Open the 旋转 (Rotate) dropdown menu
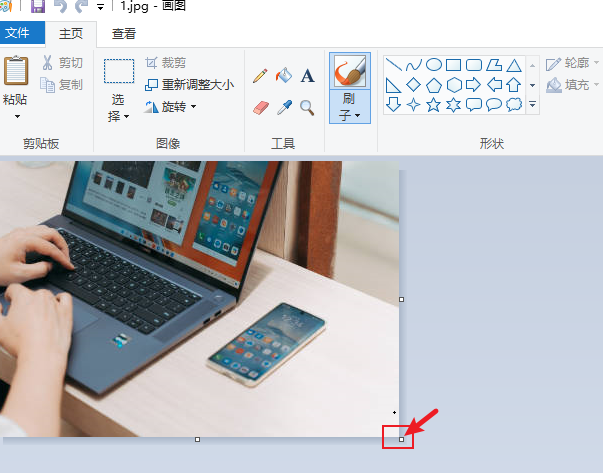This screenshot has width=603, height=473. (170, 106)
